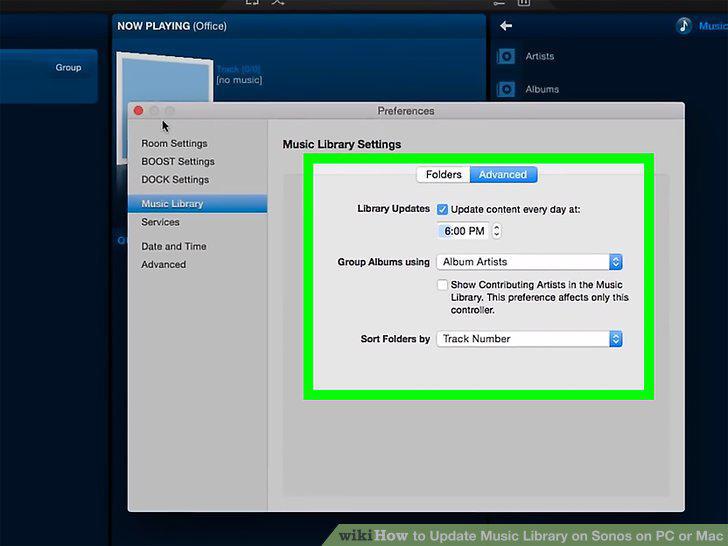
Task: Click the Group button in rooms pane
Action: pyautogui.click(x=68, y=67)
